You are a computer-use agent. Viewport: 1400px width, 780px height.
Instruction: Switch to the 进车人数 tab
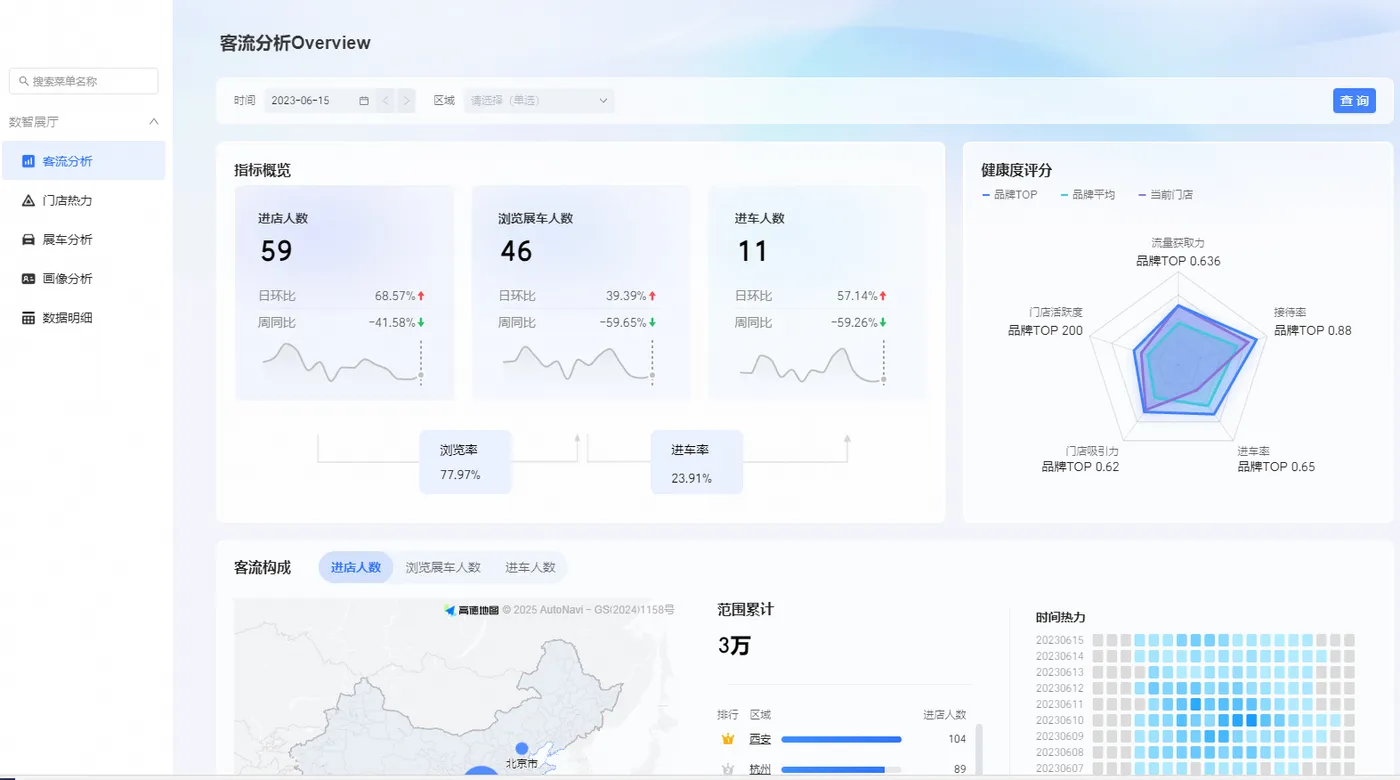click(x=530, y=567)
